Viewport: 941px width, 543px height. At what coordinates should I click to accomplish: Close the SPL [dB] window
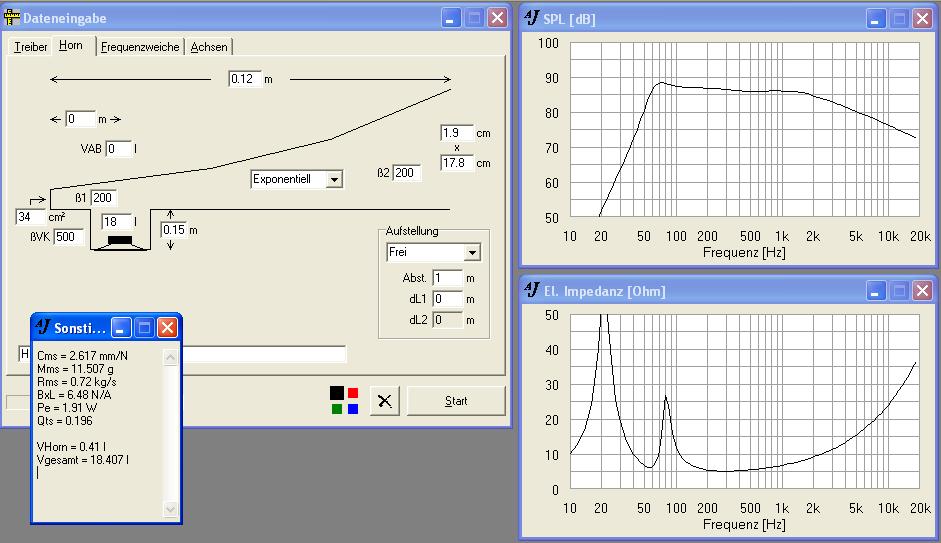[922, 19]
